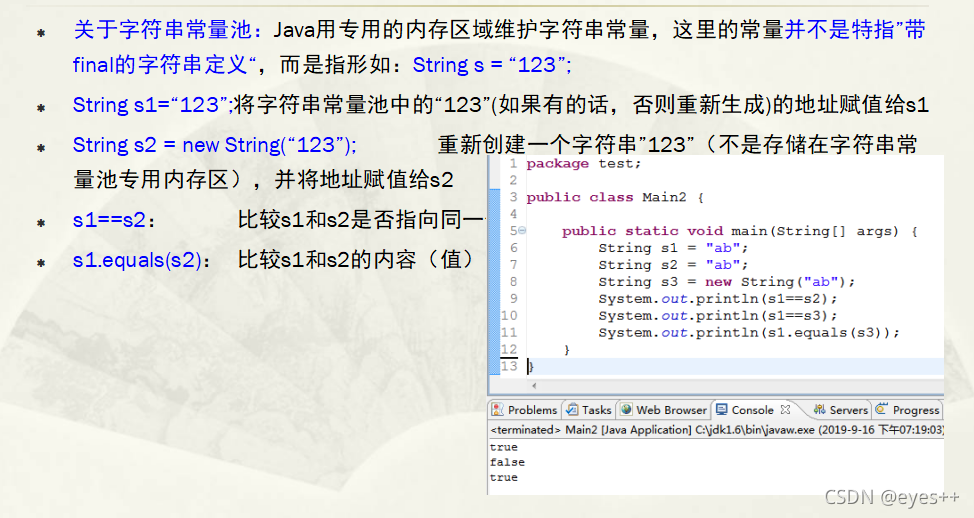Image resolution: width=974 pixels, height=518 pixels.
Task: Click line number 1 in the gutter
Action: pyautogui.click(x=513, y=164)
